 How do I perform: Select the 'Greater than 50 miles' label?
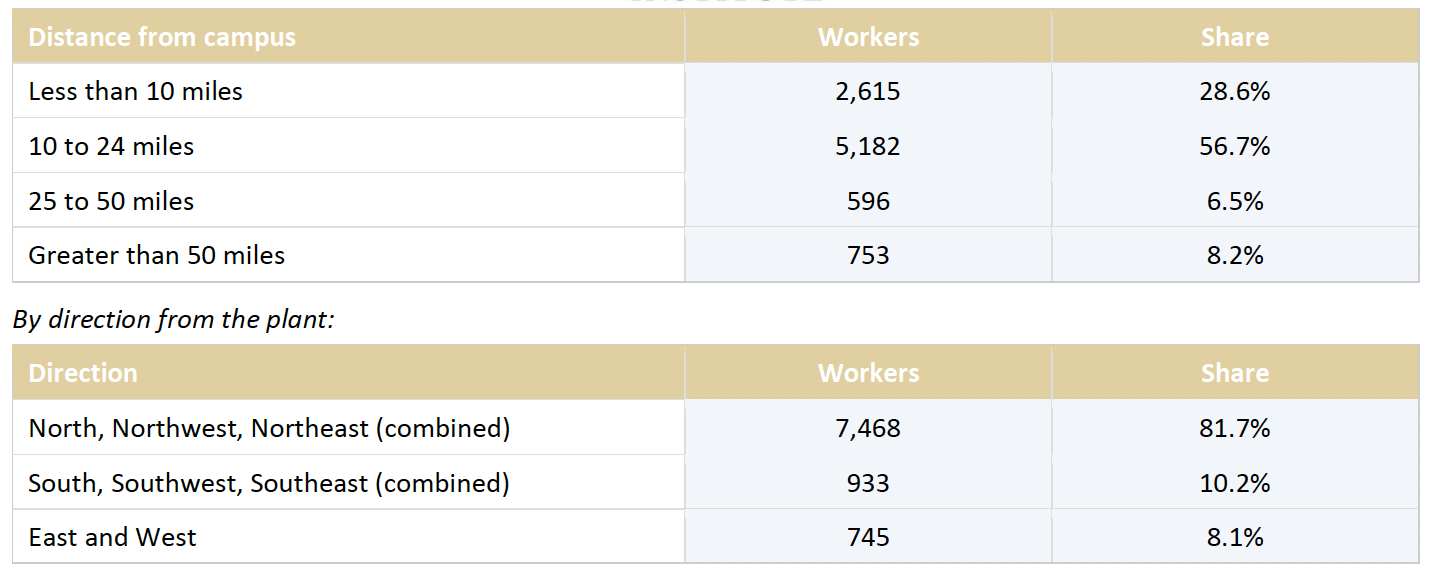tap(157, 255)
